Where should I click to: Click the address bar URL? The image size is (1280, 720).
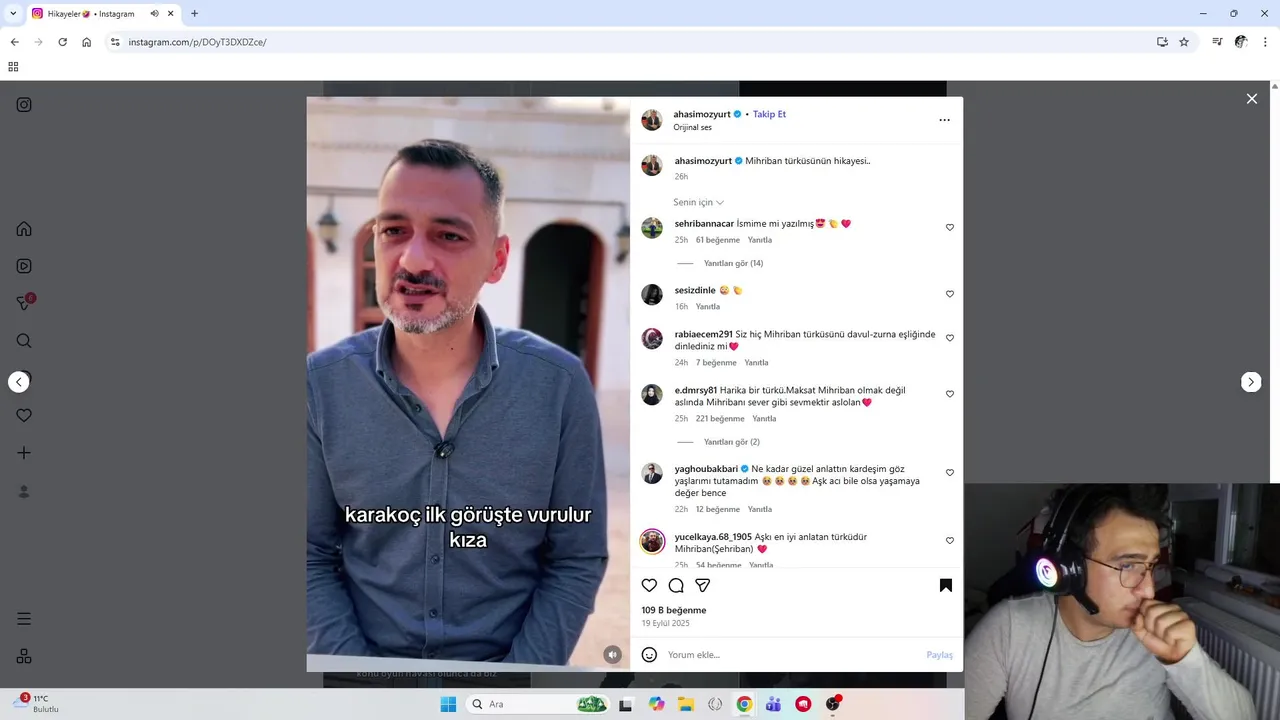197,42
